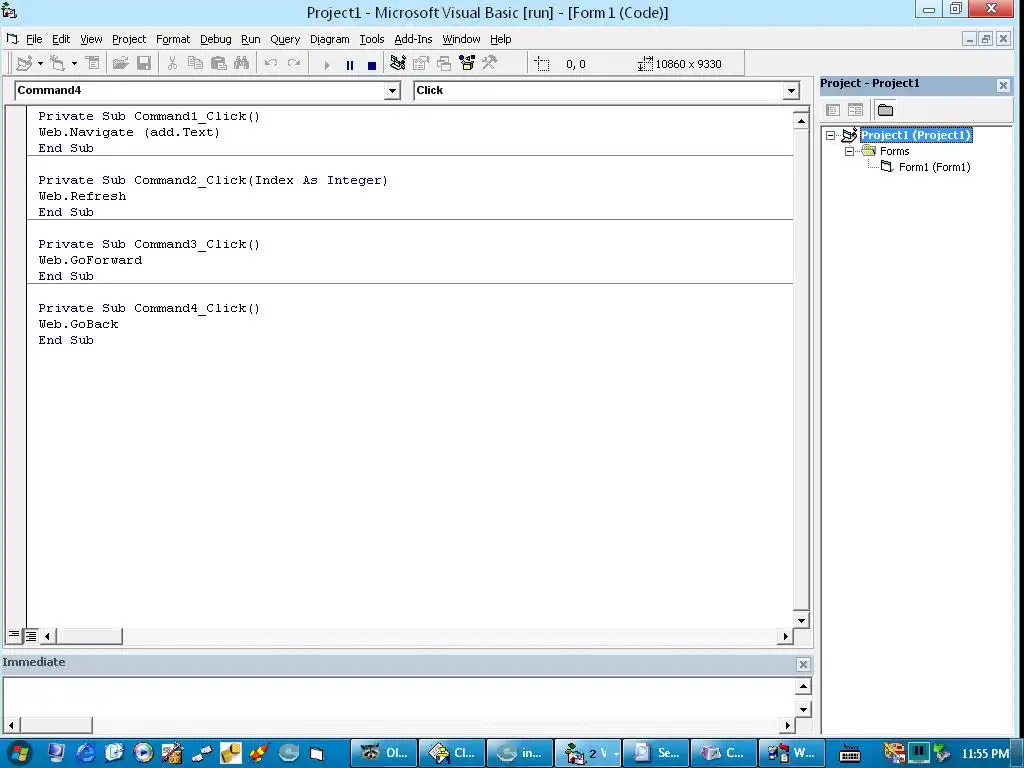Image resolution: width=1024 pixels, height=768 pixels.
Task: Click inside the Immediate window text area
Action: tap(398, 697)
